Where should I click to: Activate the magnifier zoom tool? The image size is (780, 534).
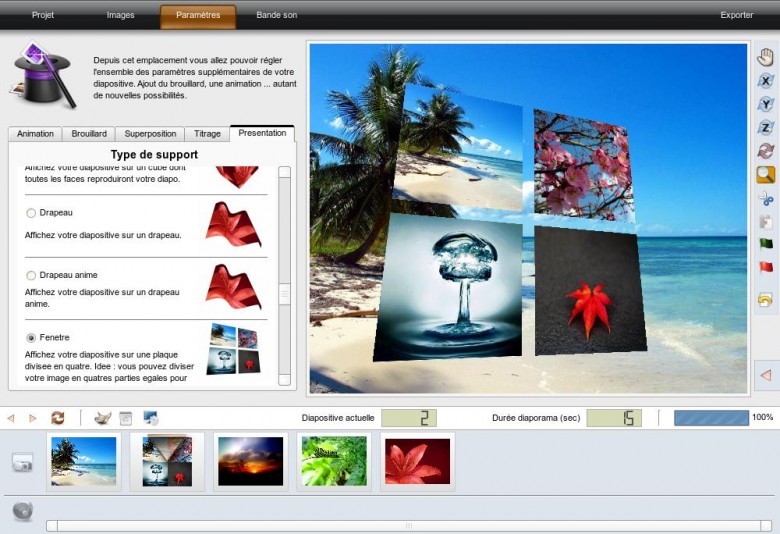(766, 175)
